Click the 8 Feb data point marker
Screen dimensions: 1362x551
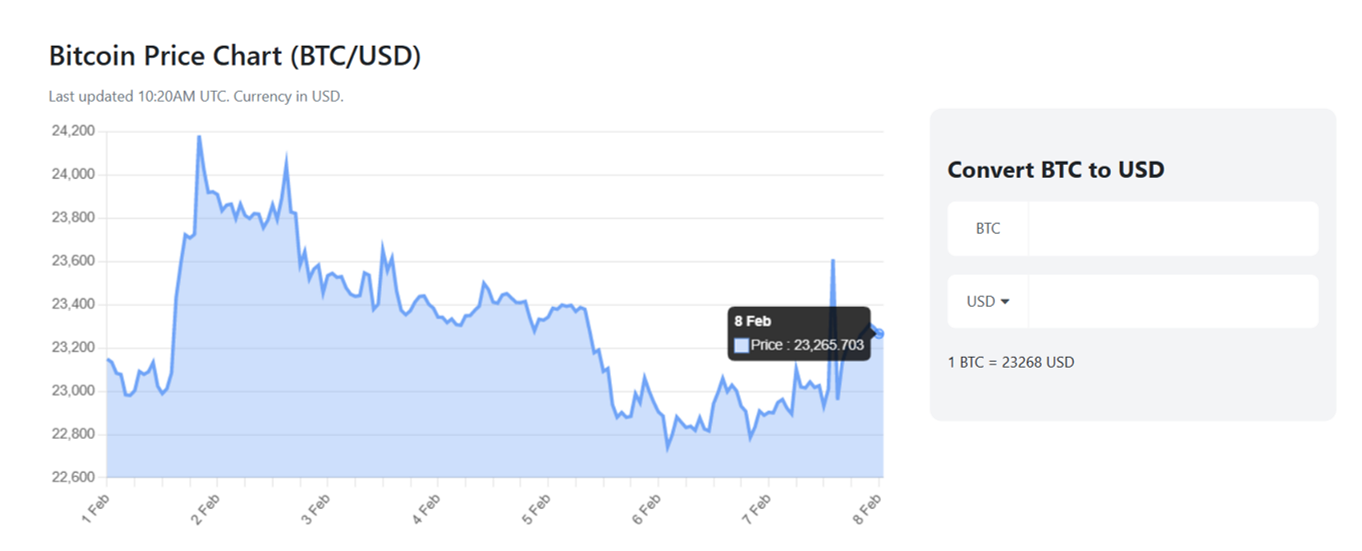coord(879,333)
